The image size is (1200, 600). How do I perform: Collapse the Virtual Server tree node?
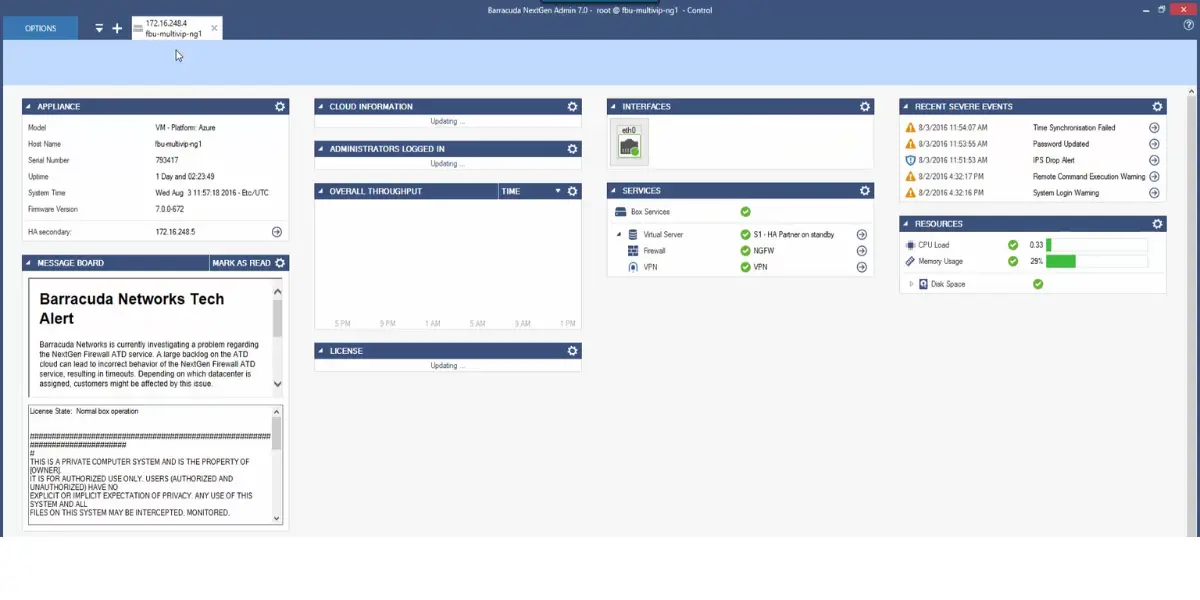pos(618,235)
